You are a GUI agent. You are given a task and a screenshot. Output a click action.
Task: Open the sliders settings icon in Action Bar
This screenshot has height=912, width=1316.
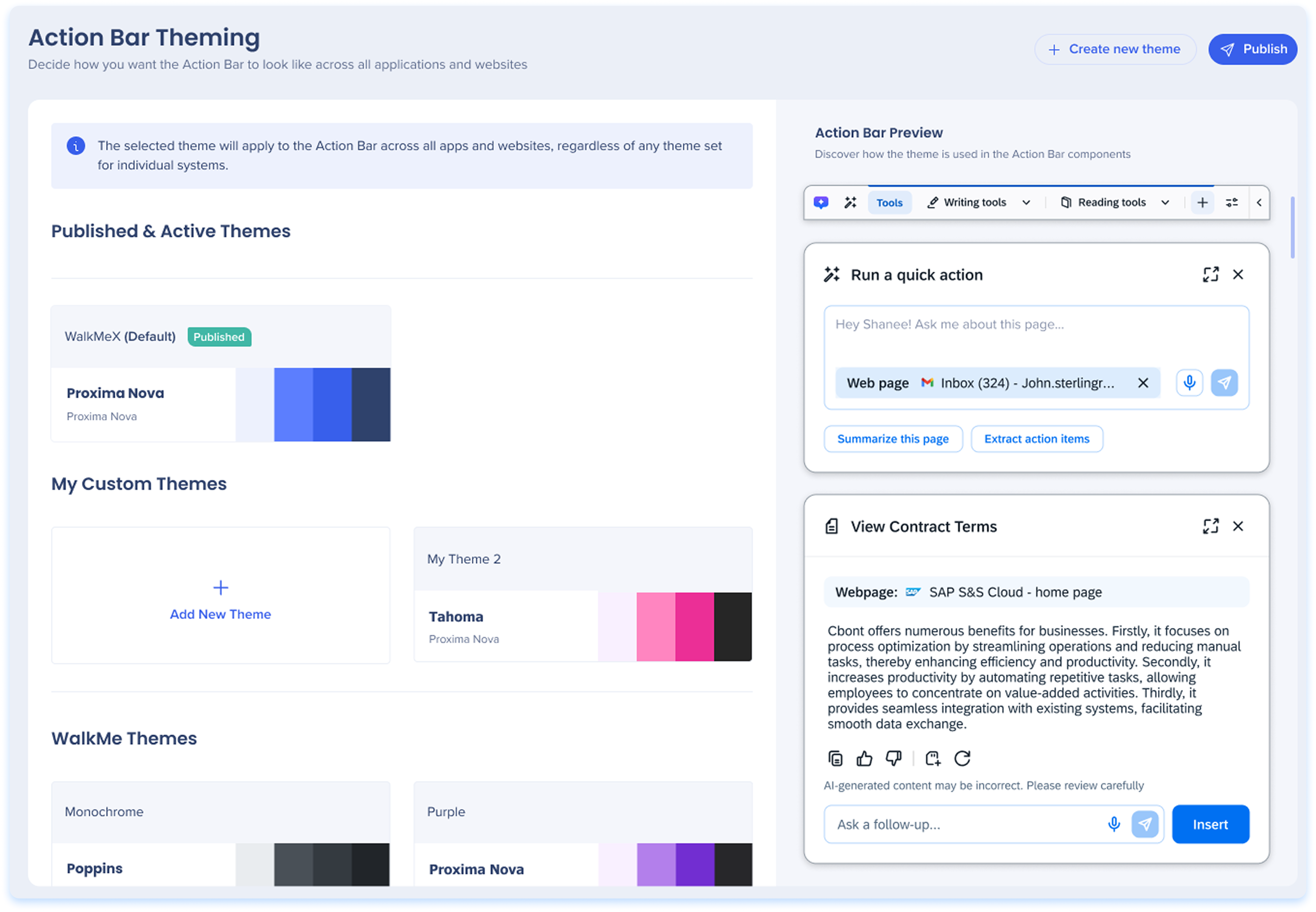click(1232, 202)
